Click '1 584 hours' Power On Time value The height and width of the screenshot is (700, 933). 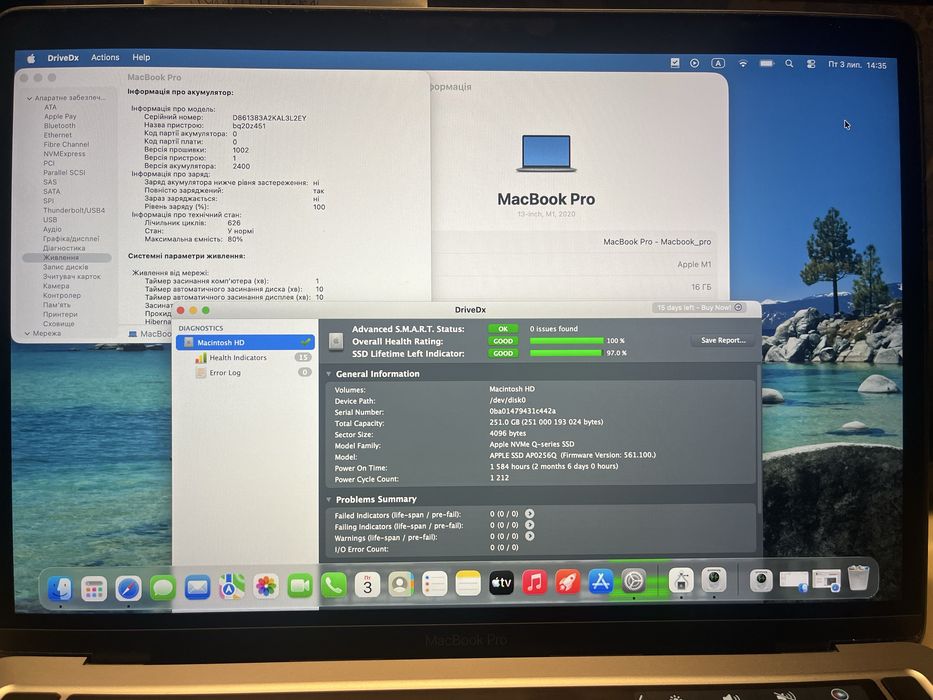tap(553, 466)
